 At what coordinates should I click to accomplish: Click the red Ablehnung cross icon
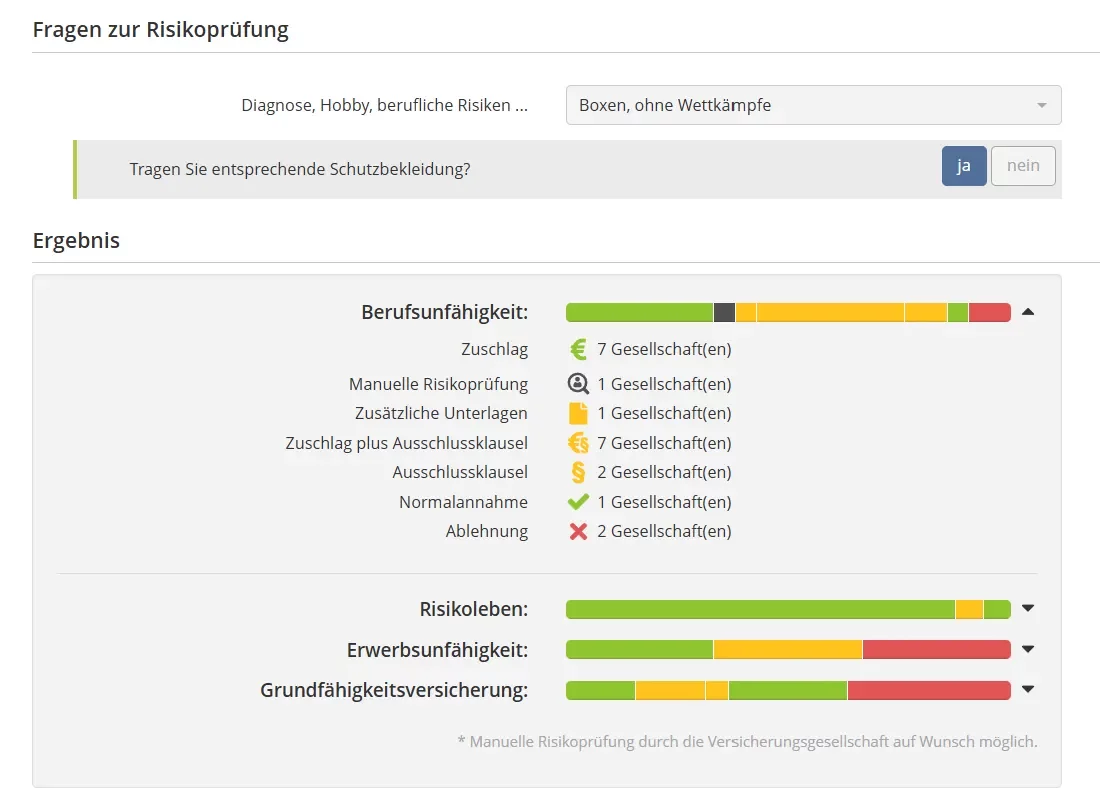578,531
